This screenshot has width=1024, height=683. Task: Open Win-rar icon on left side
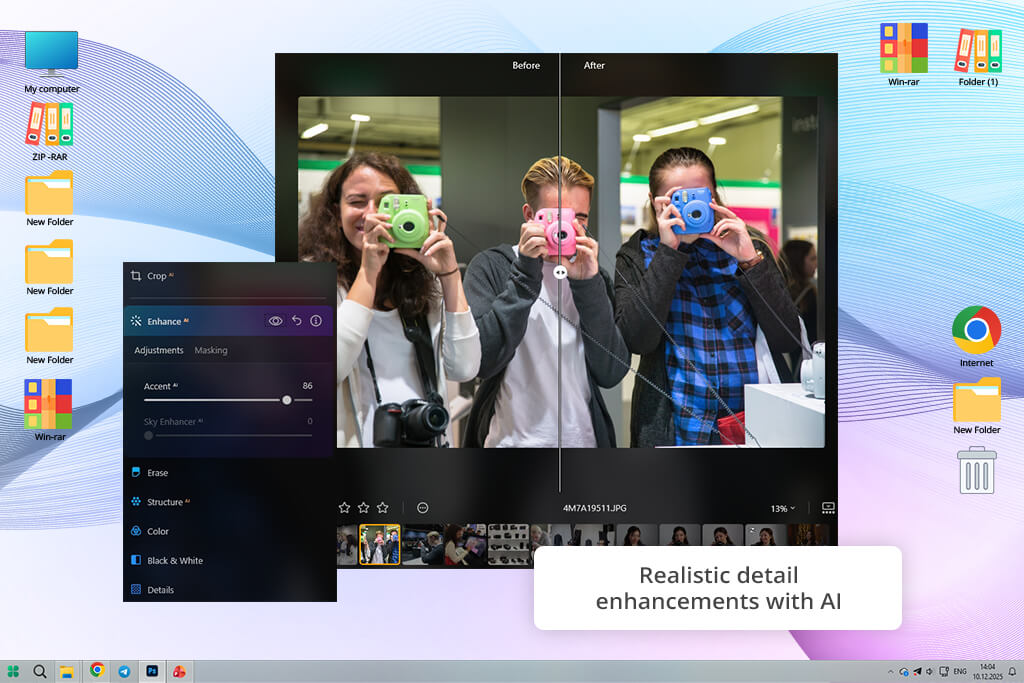point(49,409)
